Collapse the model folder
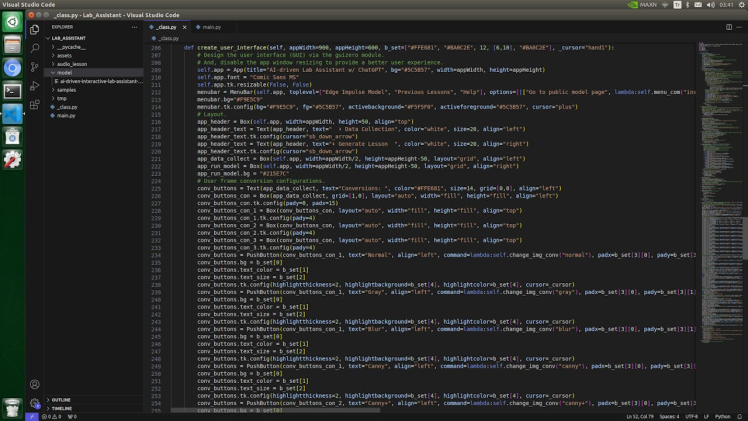748x421 pixels. (64, 72)
